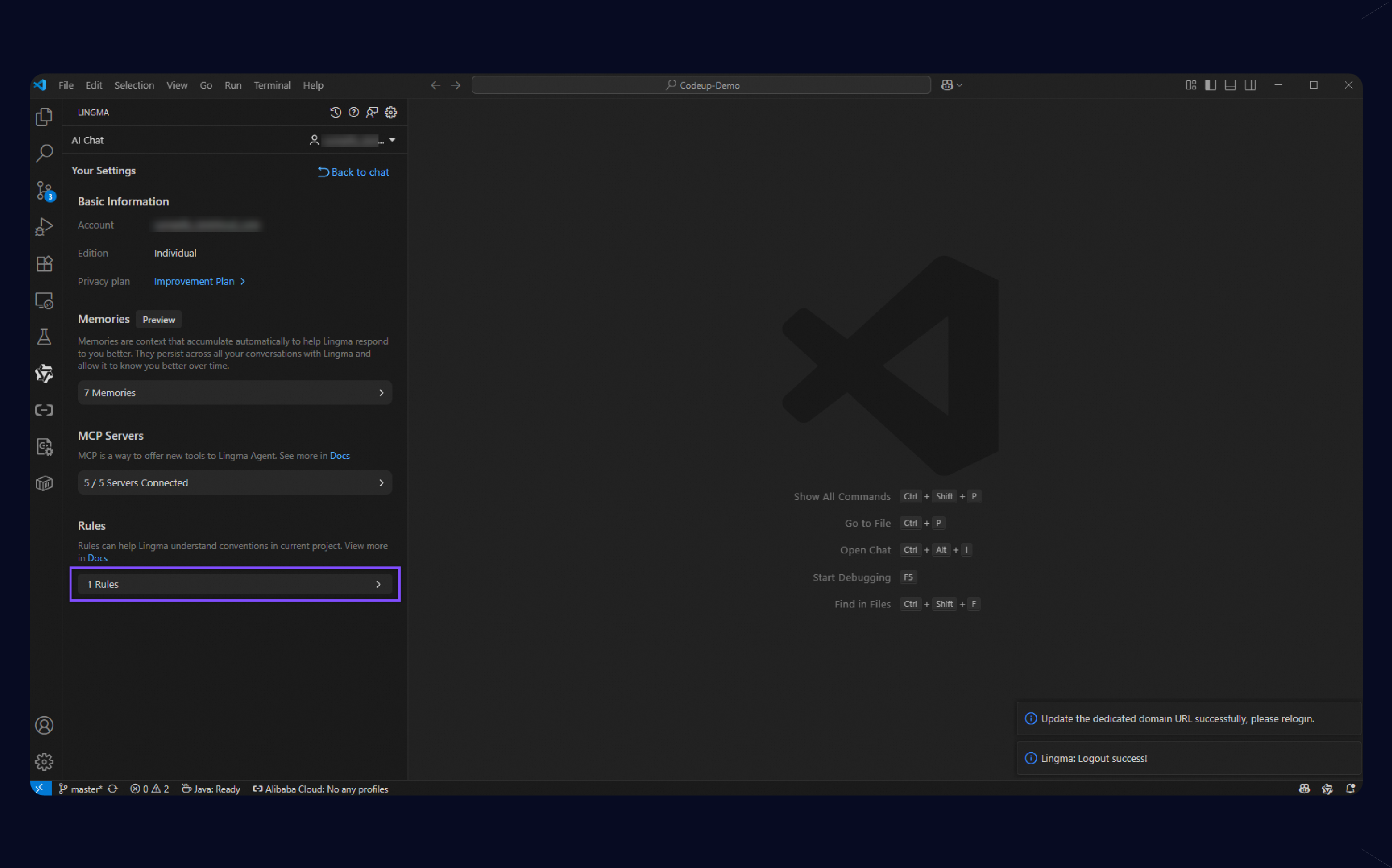Screen dimensions: 1392x868
Task: Open the Extensions view
Action: point(44,263)
